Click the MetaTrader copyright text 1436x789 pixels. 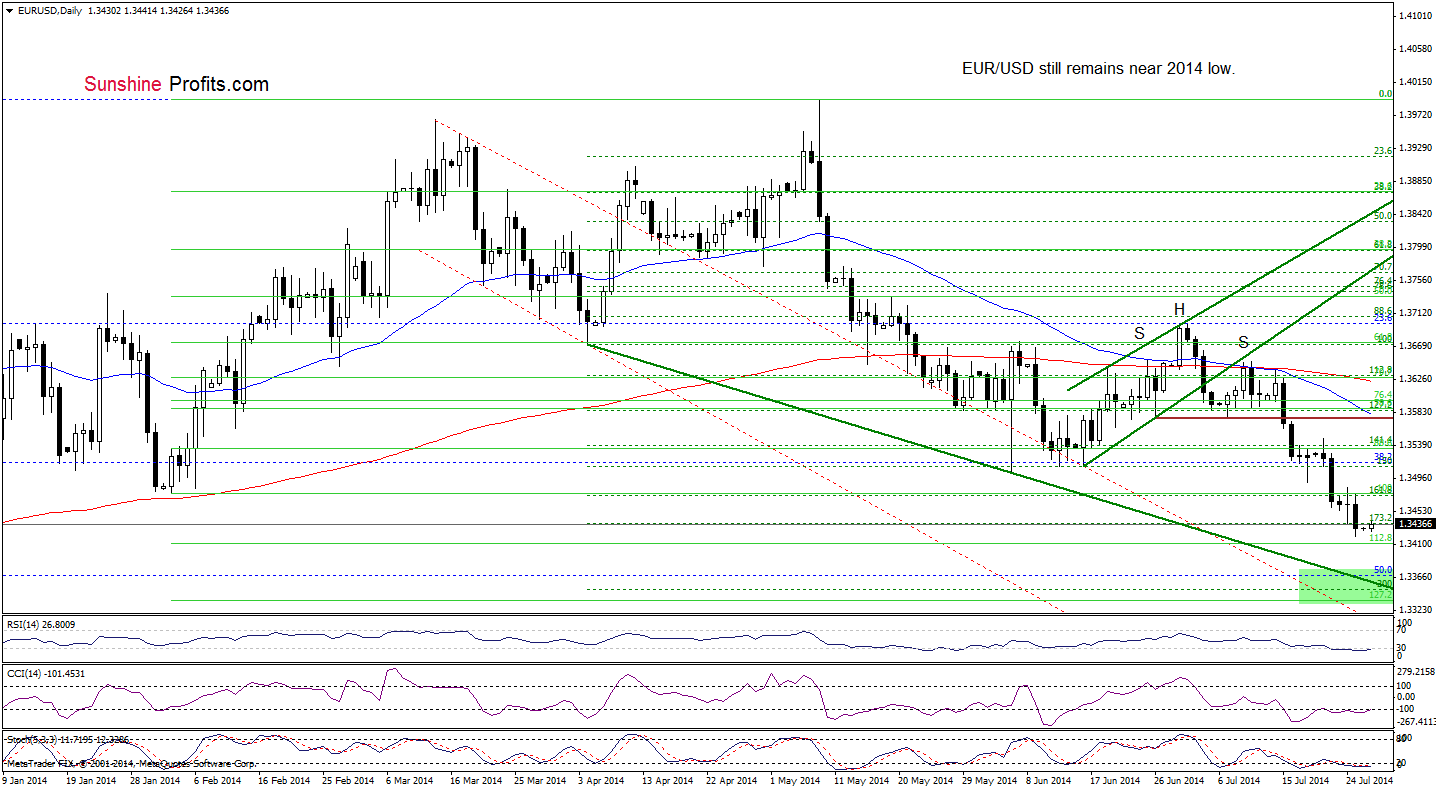[131, 765]
